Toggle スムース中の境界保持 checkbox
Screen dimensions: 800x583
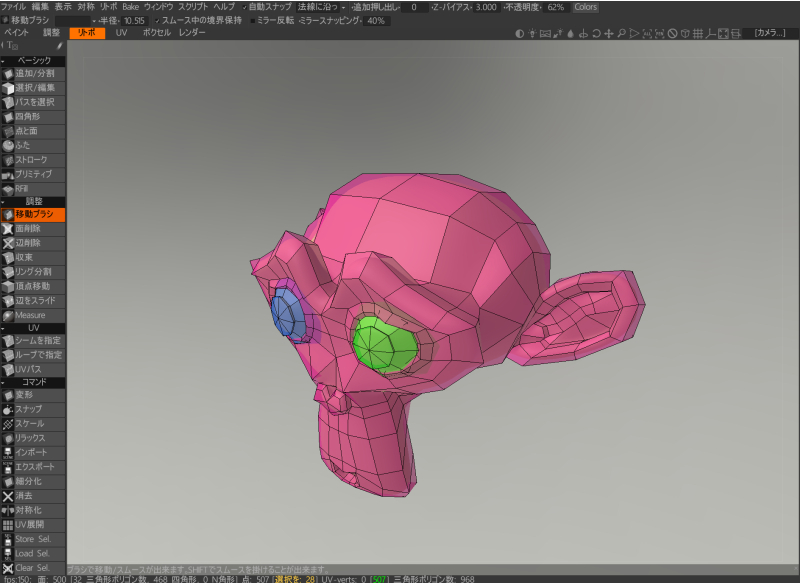click(157, 20)
